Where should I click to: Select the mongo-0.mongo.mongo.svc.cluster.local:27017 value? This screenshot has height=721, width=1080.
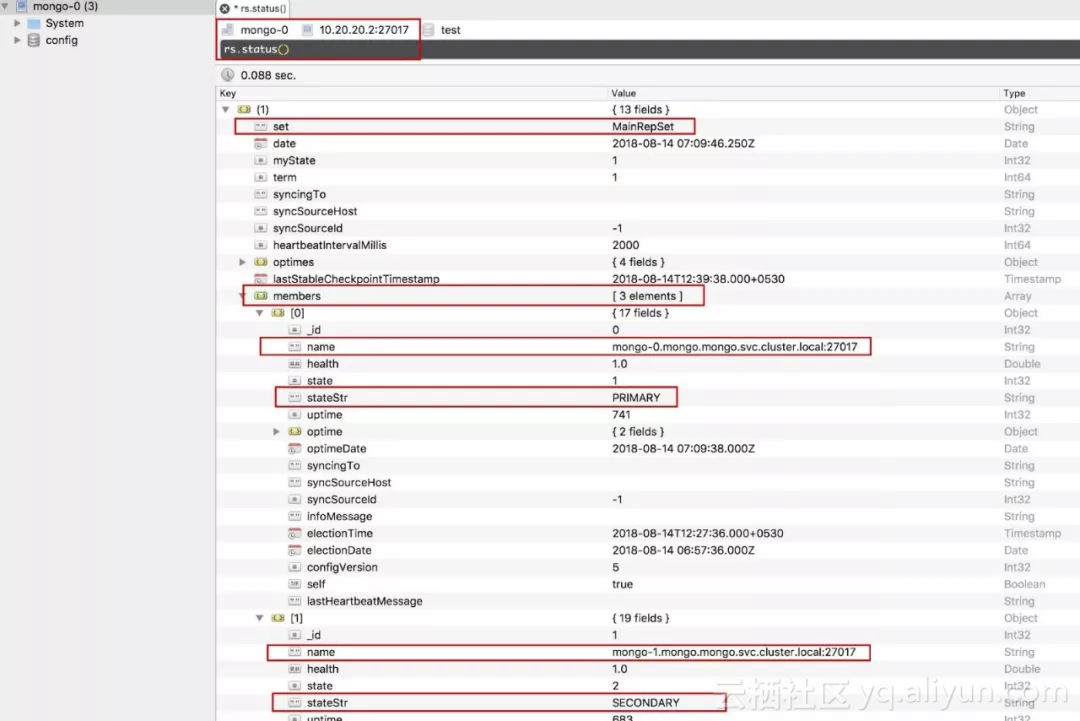734,346
